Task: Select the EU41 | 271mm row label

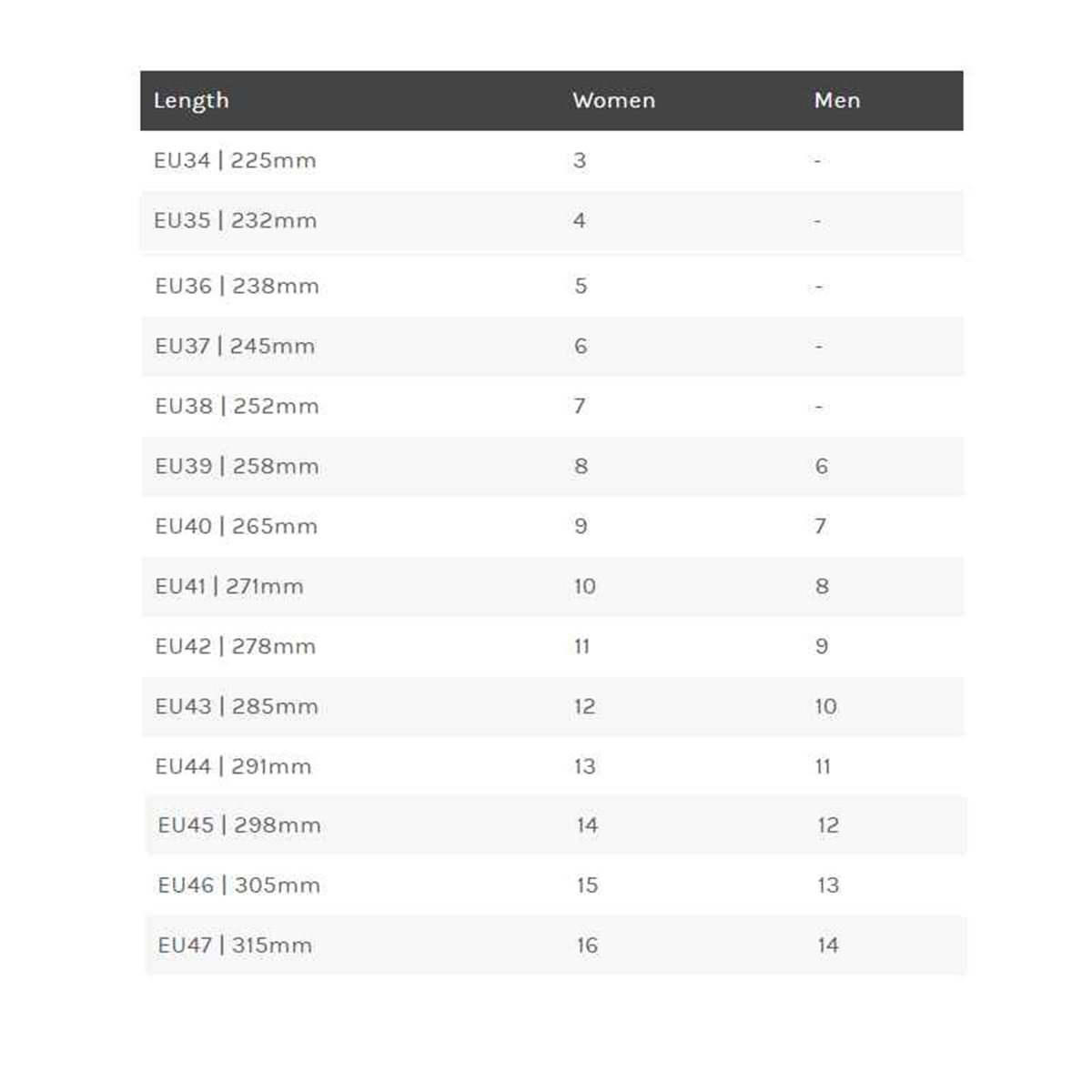Action: (x=229, y=587)
